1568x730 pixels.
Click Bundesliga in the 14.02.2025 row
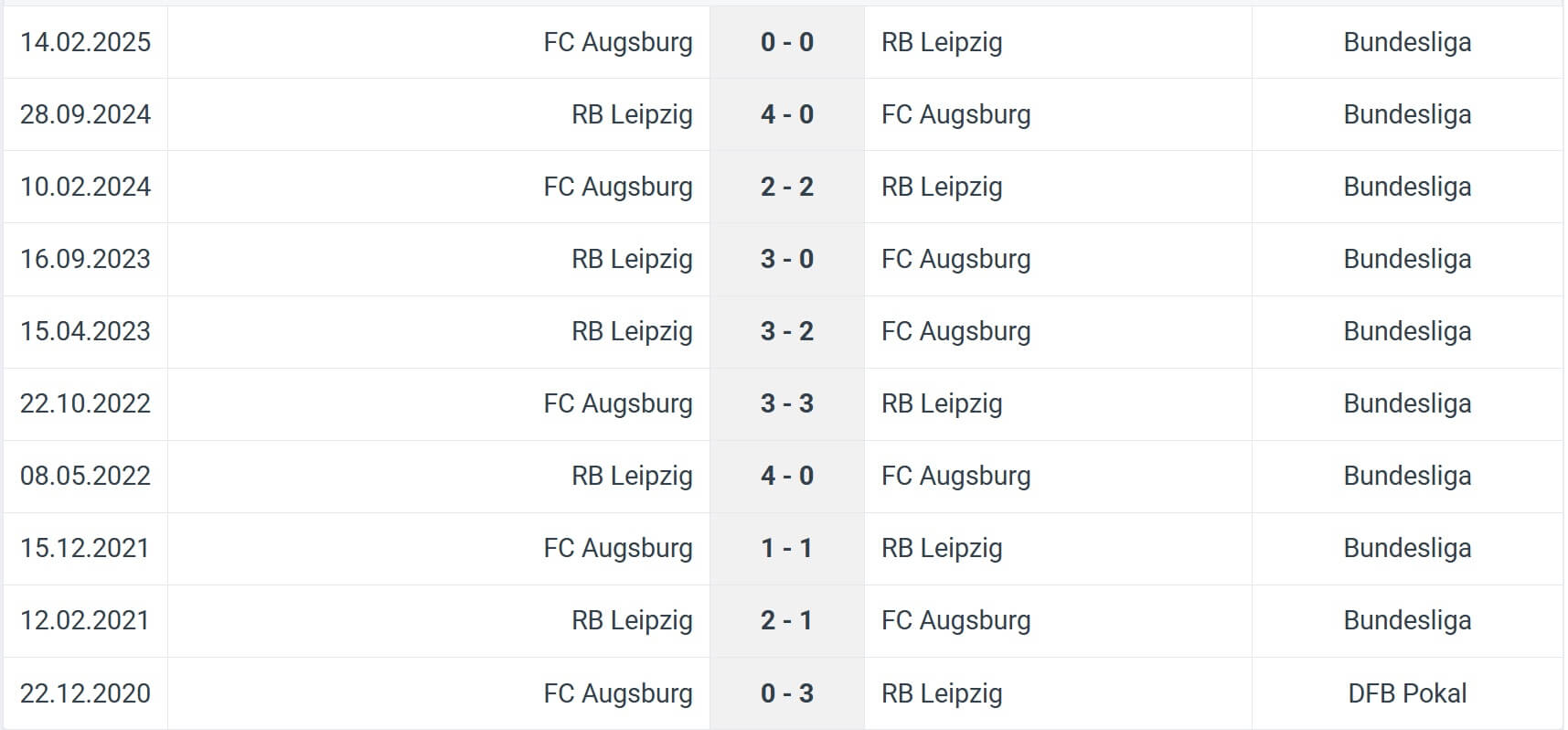coord(1407,42)
